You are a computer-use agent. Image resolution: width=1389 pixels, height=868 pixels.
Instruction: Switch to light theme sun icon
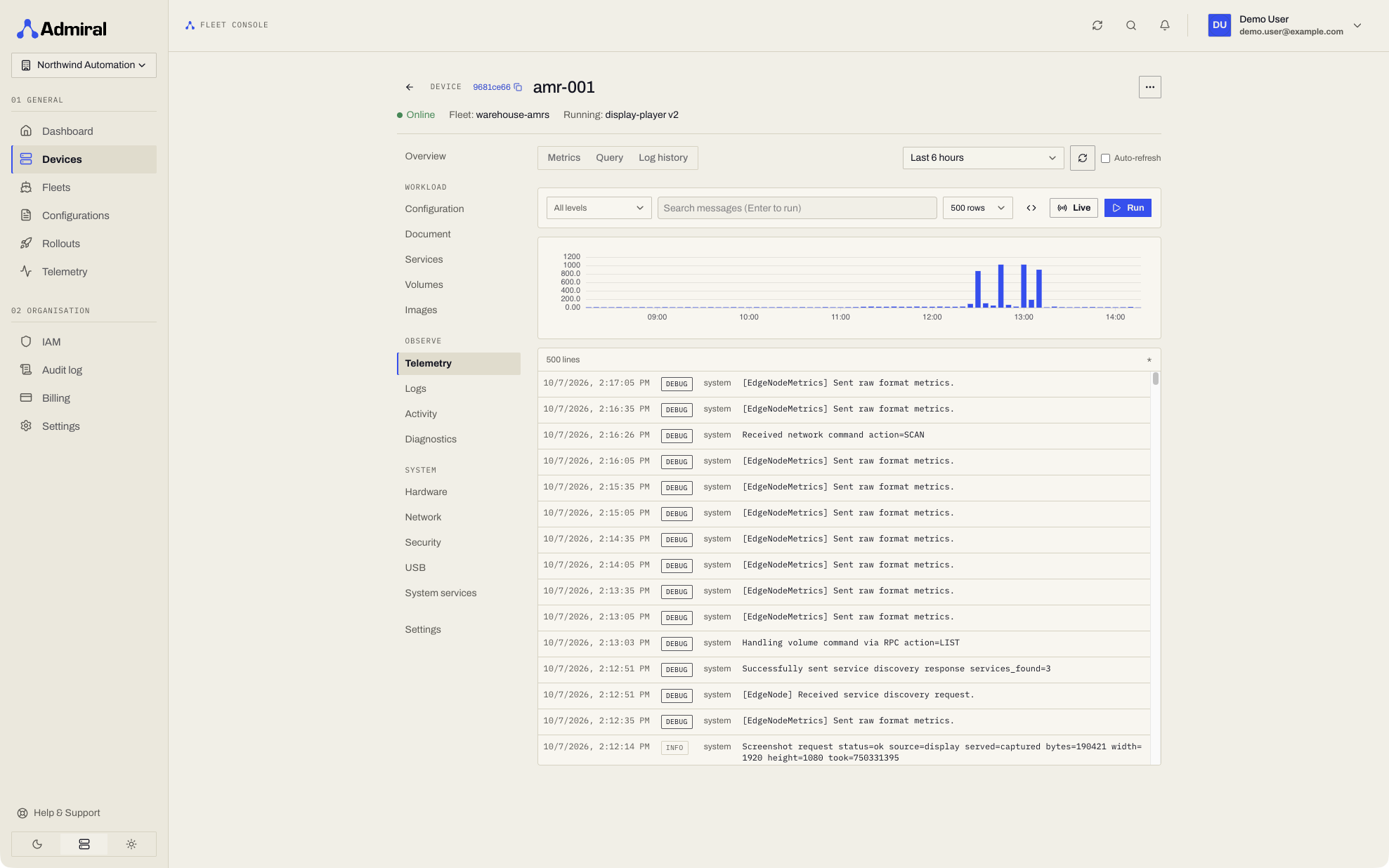pyautogui.click(x=131, y=844)
